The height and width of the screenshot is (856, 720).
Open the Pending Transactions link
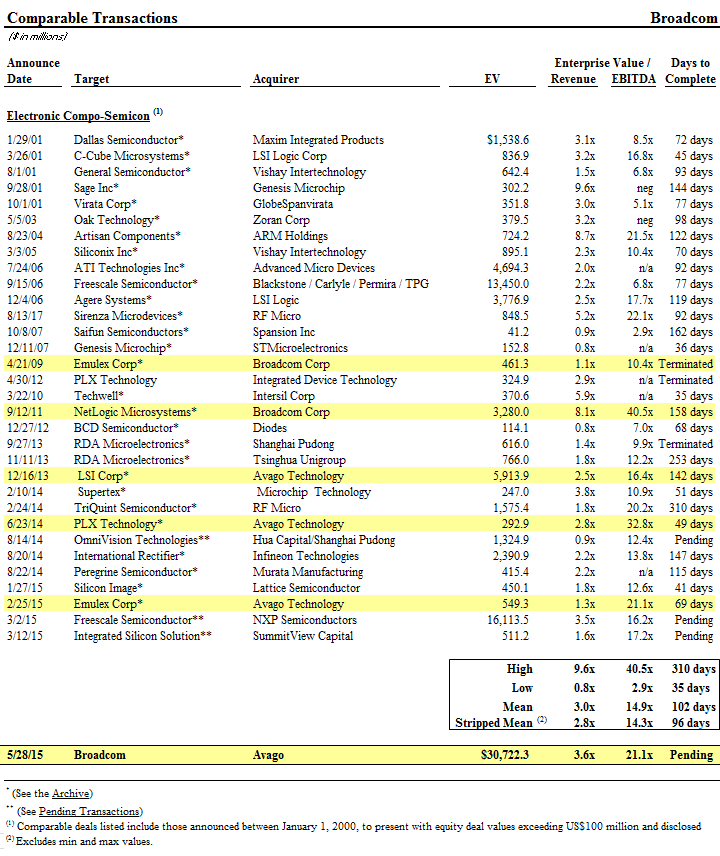(x=90, y=811)
